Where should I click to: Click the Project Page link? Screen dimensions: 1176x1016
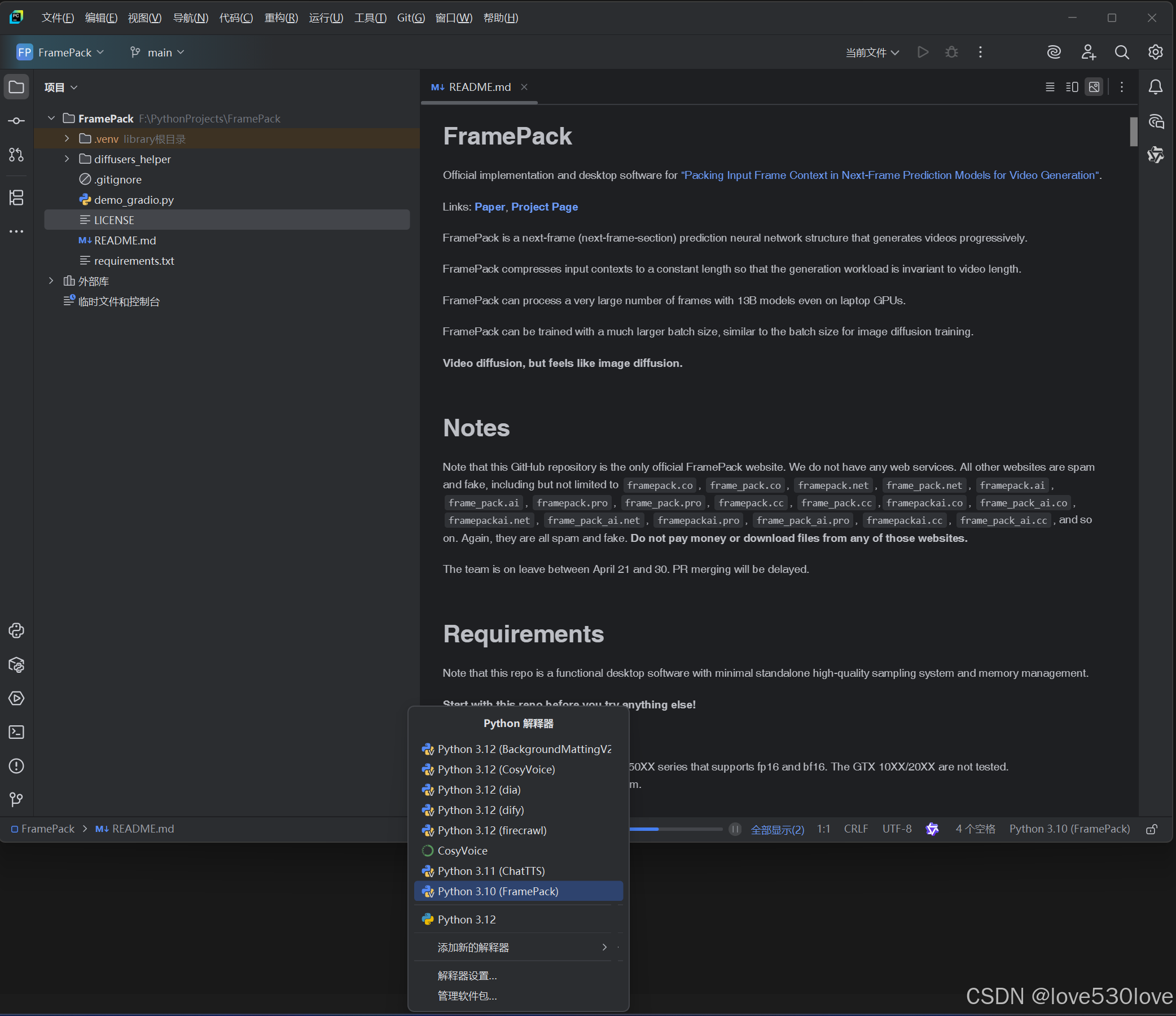click(x=545, y=207)
